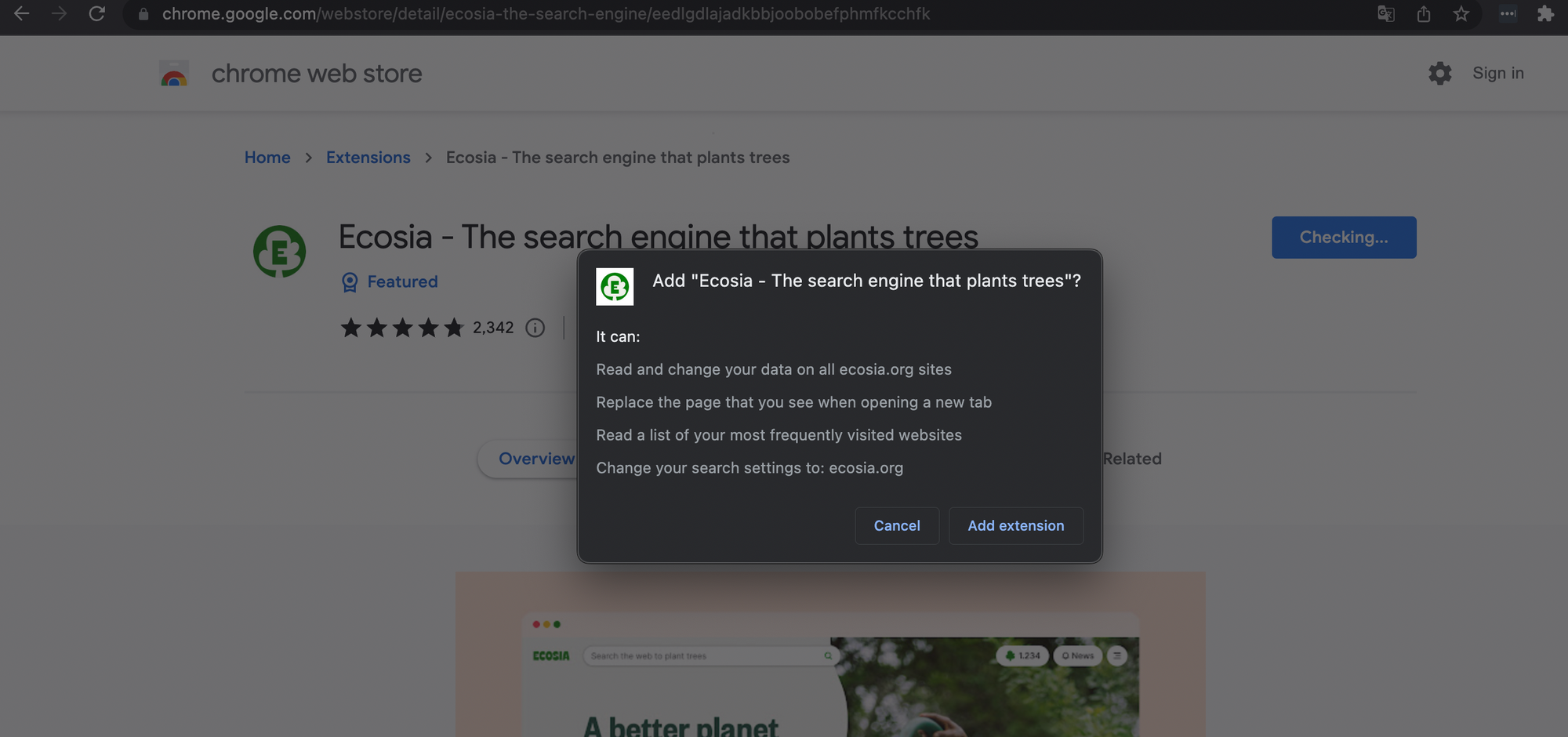The height and width of the screenshot is (737, 1568).
Task: Click the Ecosia preview screenshot image
Action: click(830, 655)
